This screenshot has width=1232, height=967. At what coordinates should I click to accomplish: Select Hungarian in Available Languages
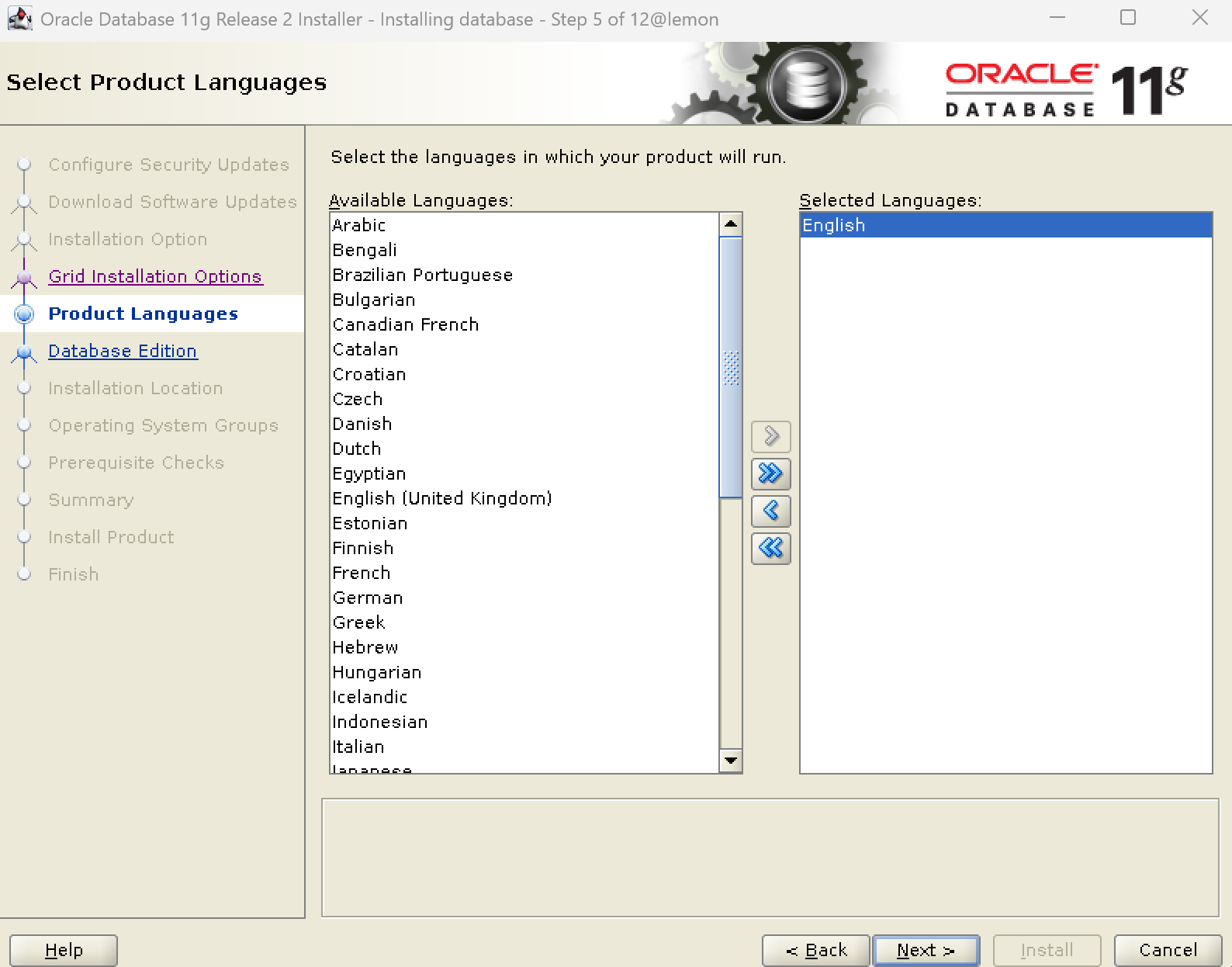(x=524, y=672)
